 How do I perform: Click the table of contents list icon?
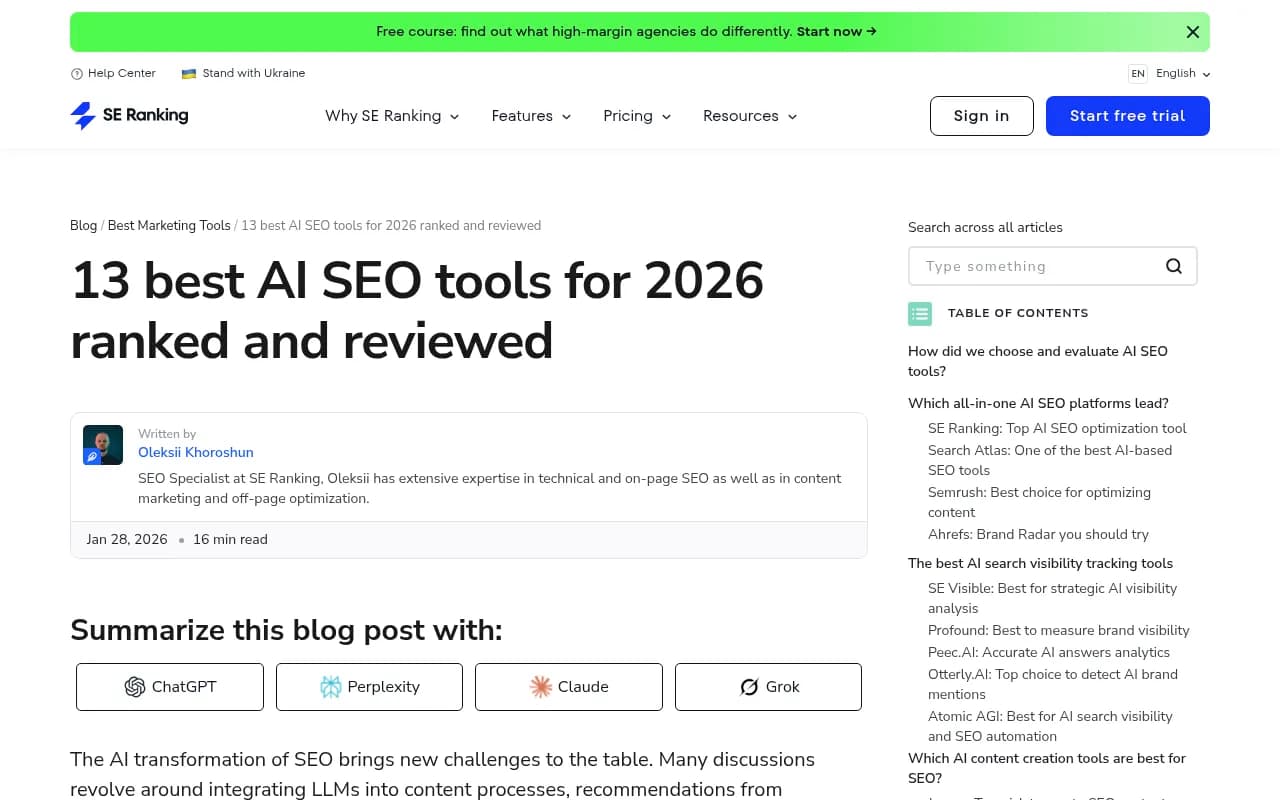click(x=920, y=314)
